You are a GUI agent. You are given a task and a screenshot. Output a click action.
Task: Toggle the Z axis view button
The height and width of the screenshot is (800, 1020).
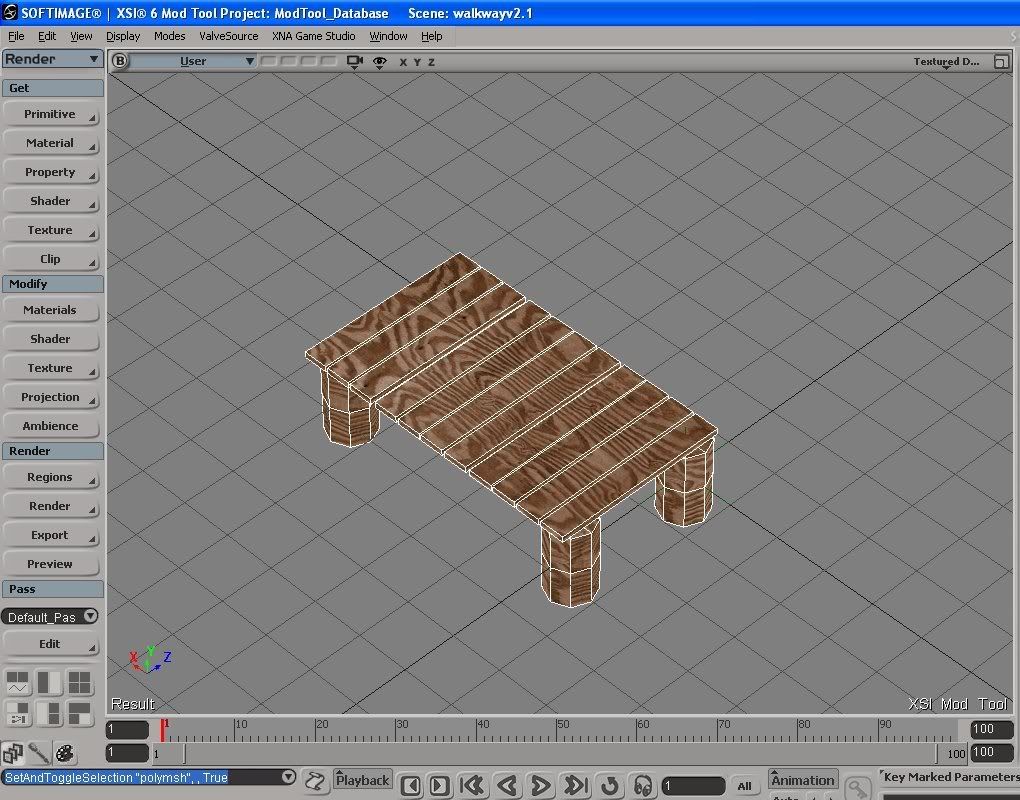pos(431,62)
